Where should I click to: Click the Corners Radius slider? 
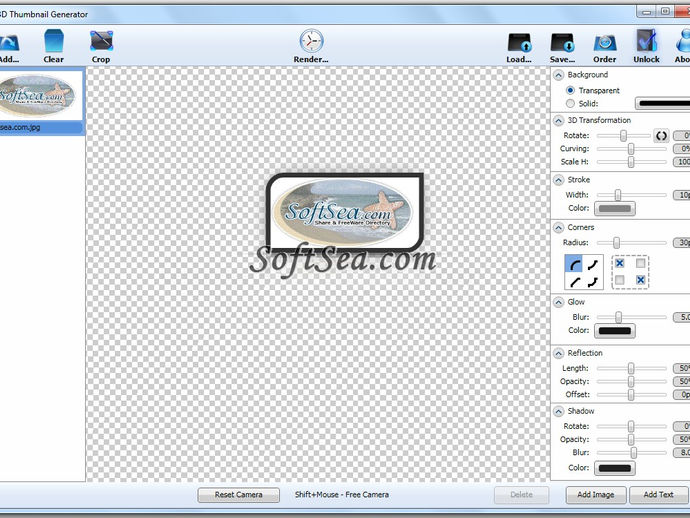(631, 242)
